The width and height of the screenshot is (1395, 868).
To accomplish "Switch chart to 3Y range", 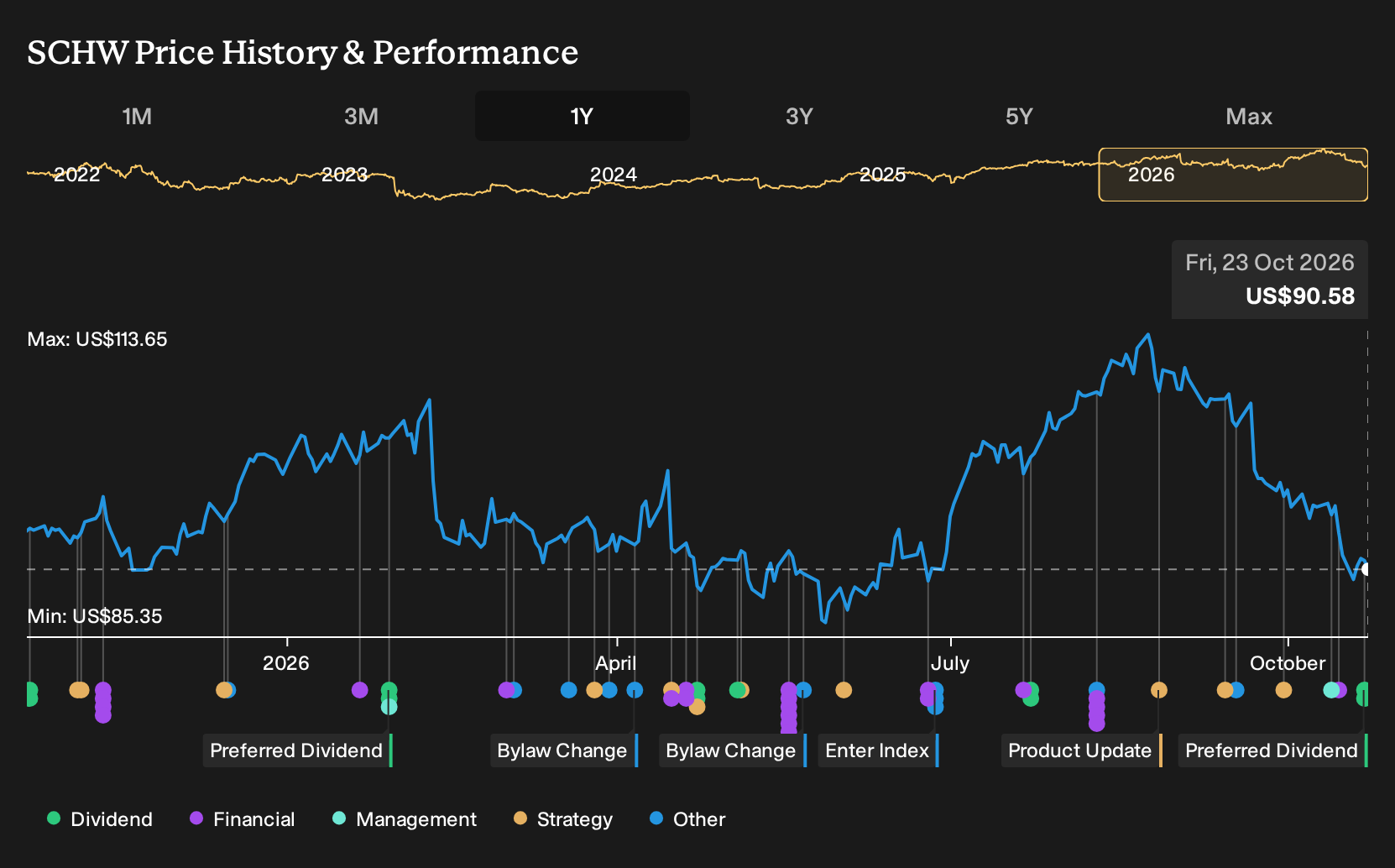I will (x=799, y=116).
